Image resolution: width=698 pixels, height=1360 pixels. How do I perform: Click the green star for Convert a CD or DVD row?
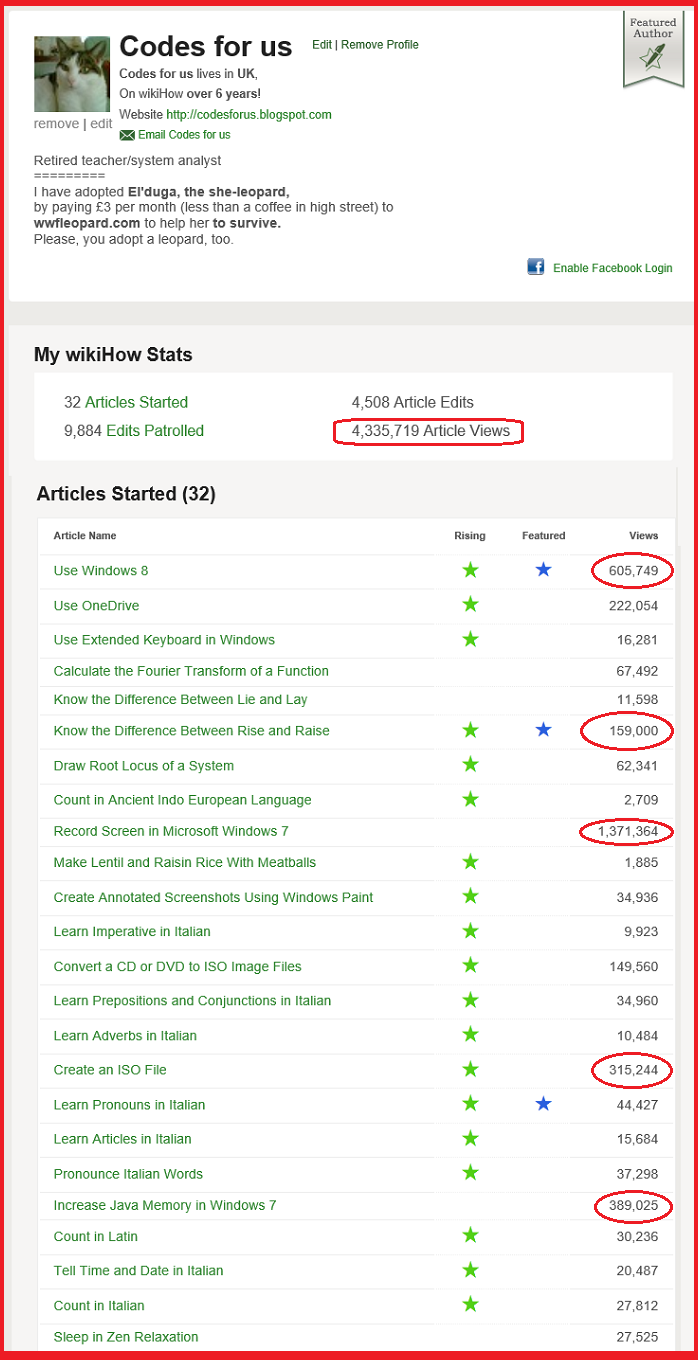point(470,966)
